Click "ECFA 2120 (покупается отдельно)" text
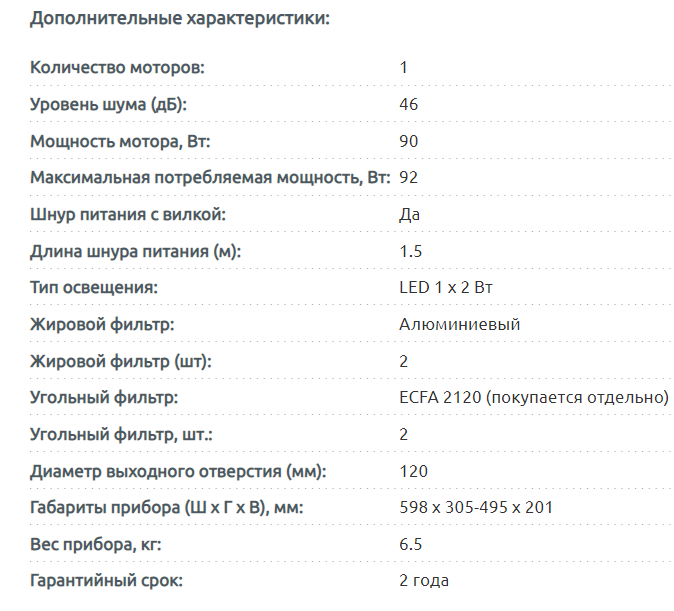Image resolution: width=674 pixels, height=611 pixels. pyautogui.click(x=533, y=398)
